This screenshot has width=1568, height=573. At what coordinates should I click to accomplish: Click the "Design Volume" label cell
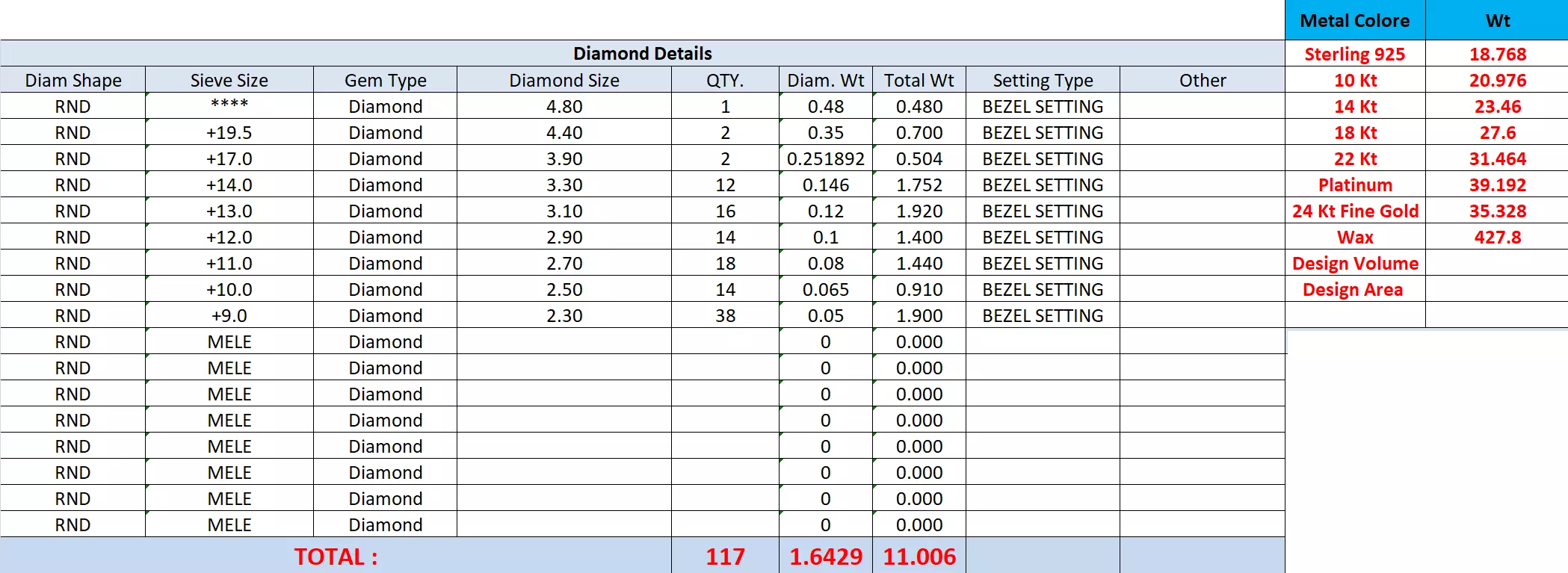[x=1355, y=263]
